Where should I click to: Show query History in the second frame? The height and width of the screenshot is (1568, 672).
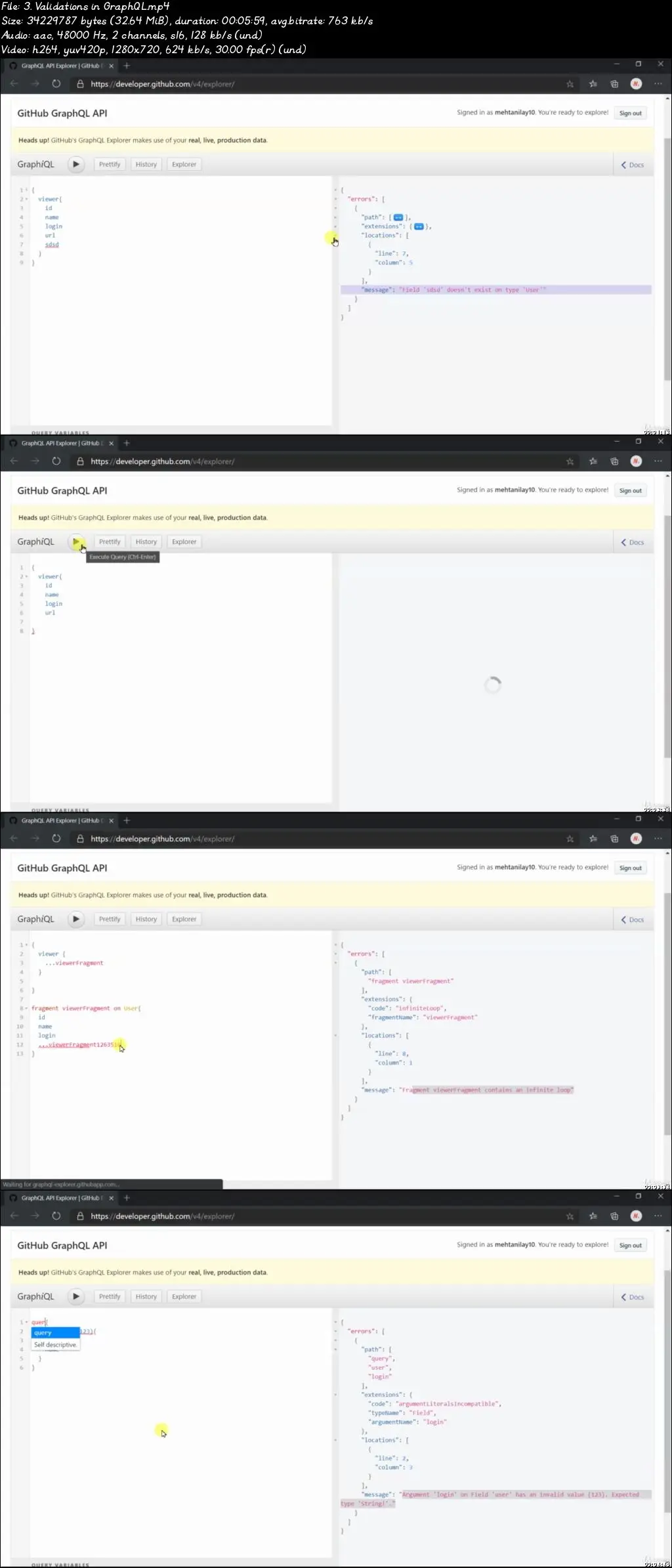tap(146, 542)
